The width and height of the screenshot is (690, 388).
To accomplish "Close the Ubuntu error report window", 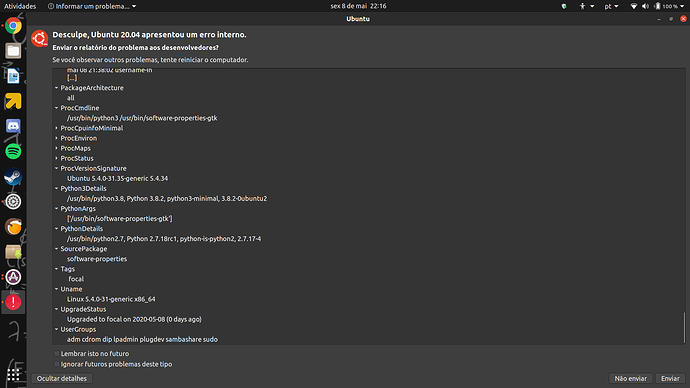I will [683, 18].
